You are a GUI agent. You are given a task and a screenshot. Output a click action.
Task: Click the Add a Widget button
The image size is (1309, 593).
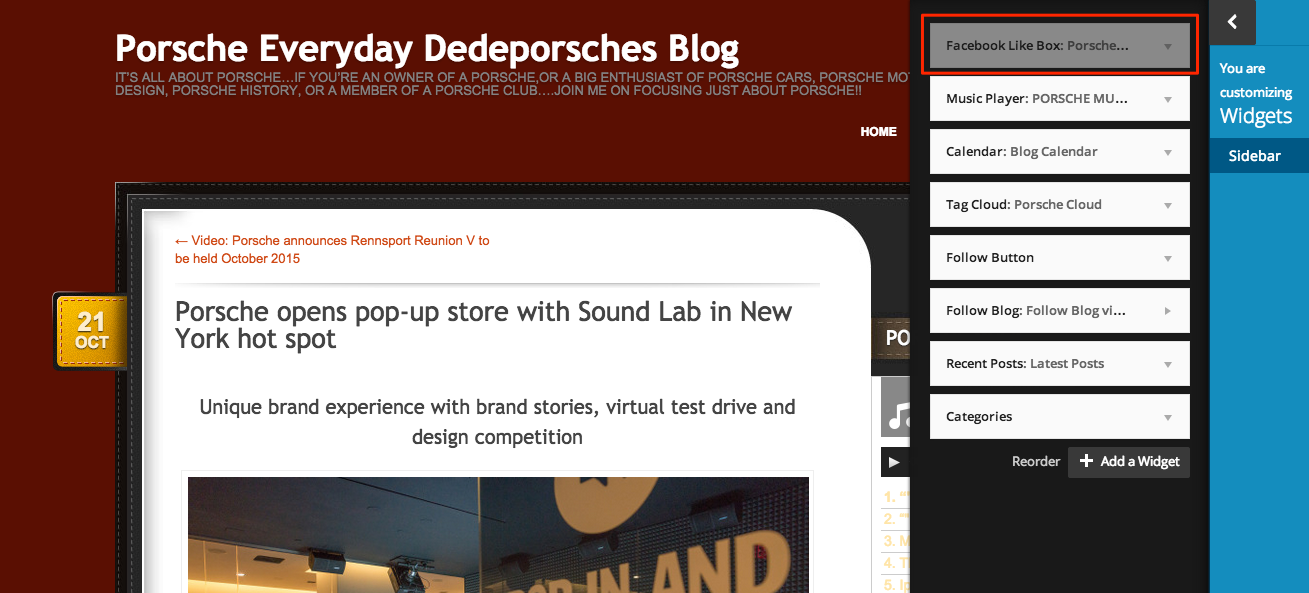point(1129,461)
